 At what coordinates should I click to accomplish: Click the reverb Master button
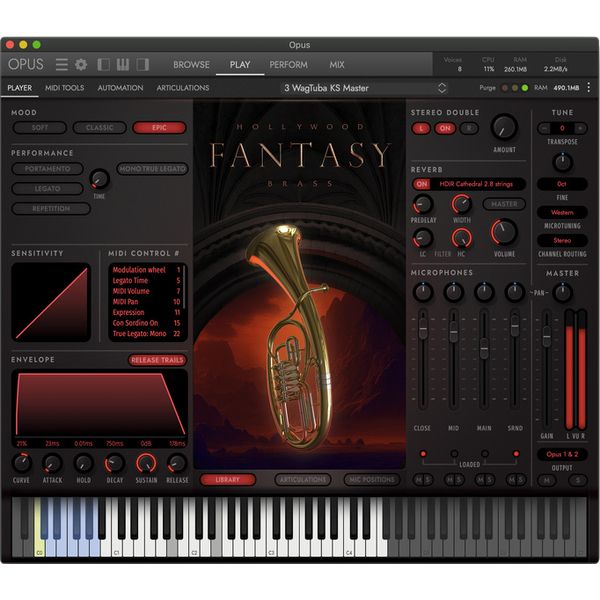point(504,204)
